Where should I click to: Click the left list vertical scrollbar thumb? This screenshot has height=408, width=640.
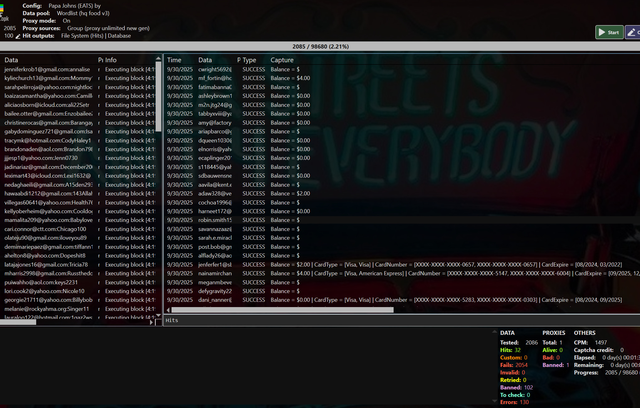(158, 96)
